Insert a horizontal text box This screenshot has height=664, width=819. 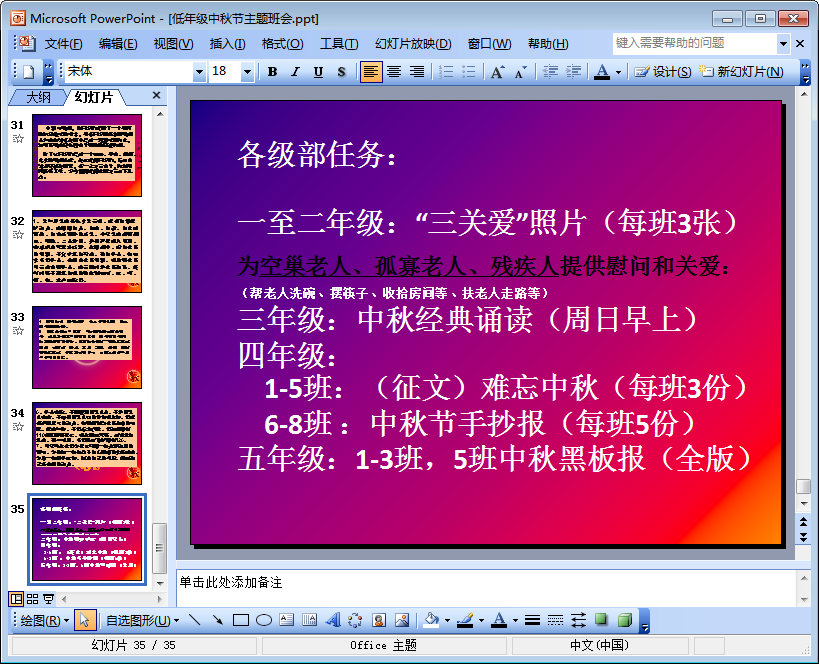(x=286, y=620)
